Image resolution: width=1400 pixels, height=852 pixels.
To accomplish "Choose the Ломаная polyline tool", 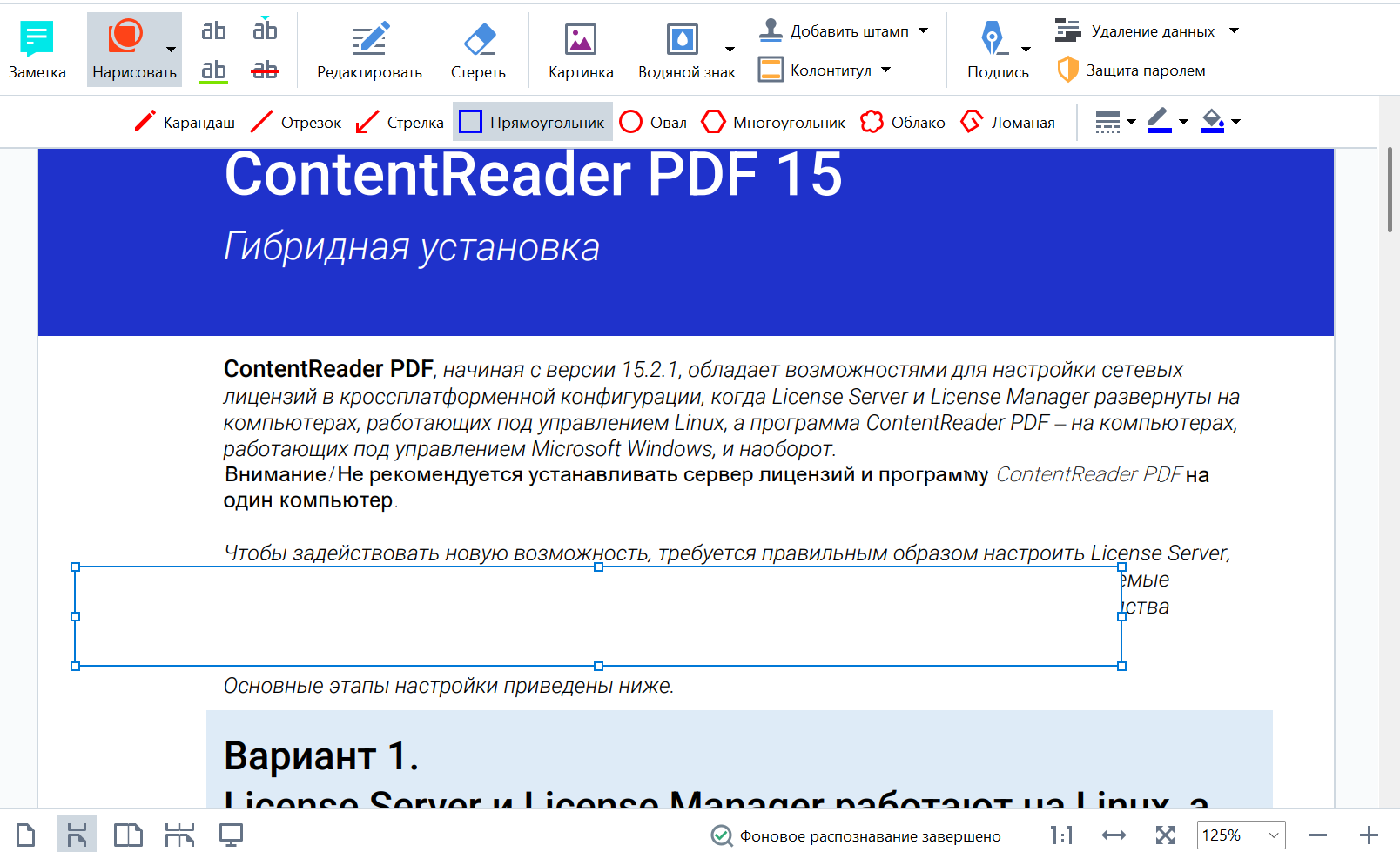I will (x=1007, y=122).
